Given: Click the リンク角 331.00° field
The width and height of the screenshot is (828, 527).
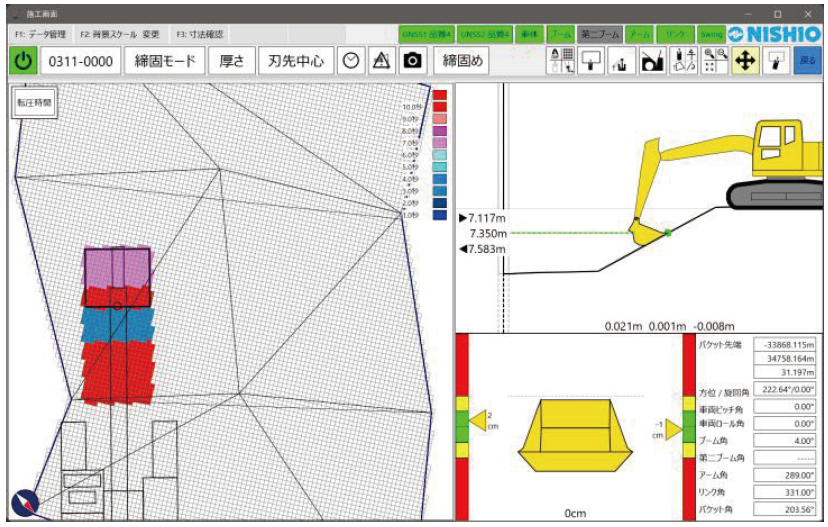Looking at the screenshot, I should [x=785, y=492].
